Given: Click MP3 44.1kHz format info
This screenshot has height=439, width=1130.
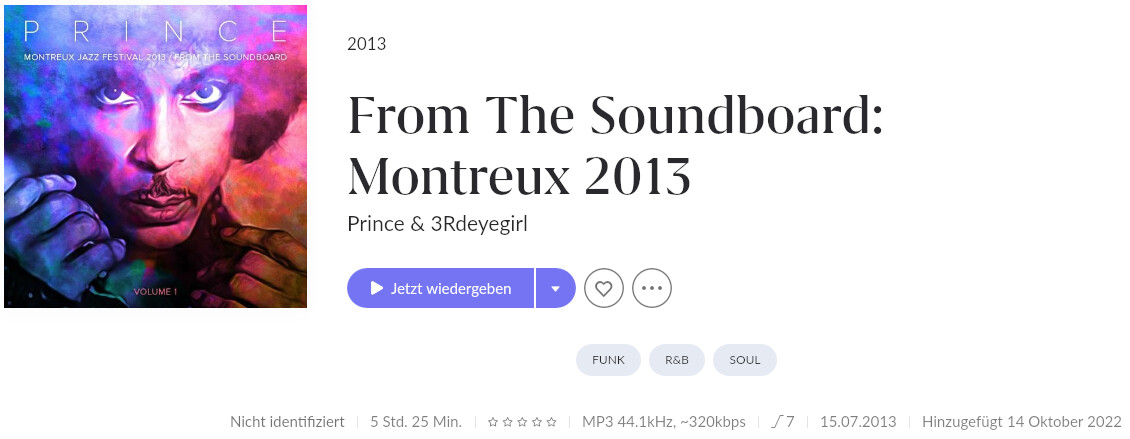Looking at the screenshot, I should click(x=664, y=422).
